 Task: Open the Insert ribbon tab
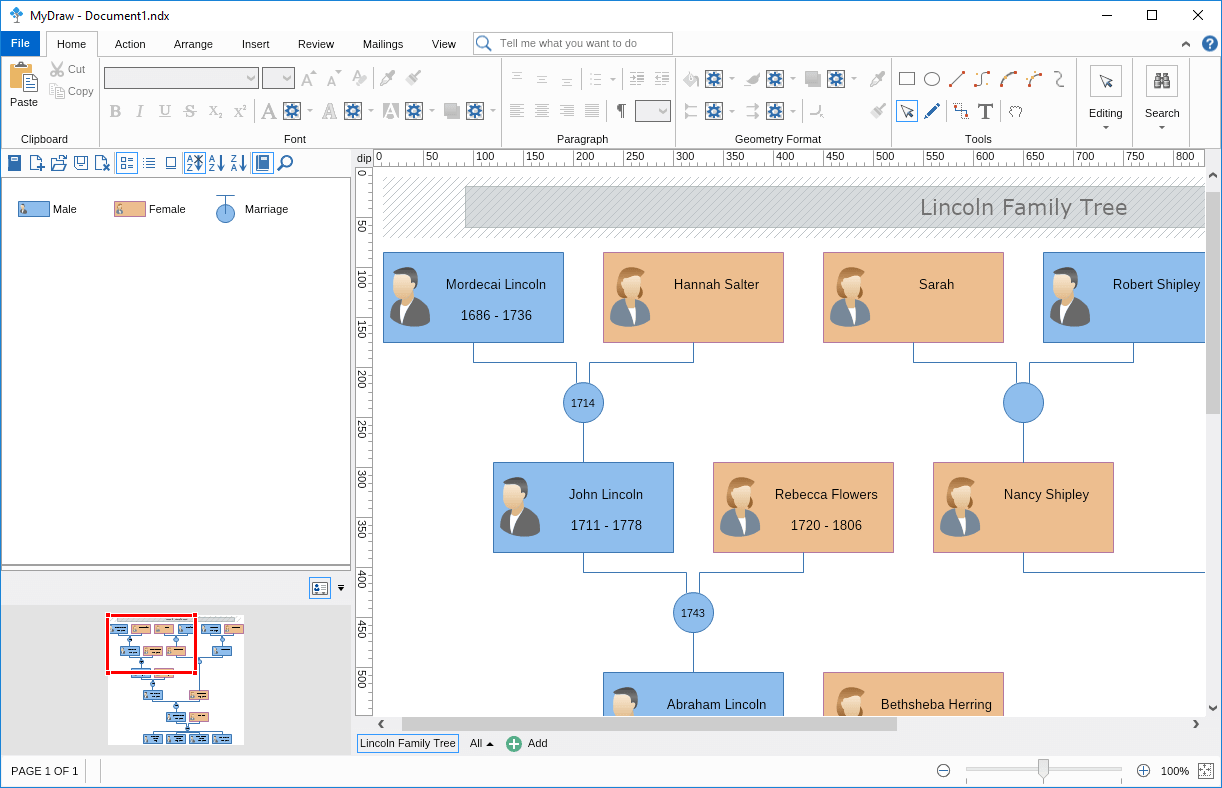pos(255,44)
